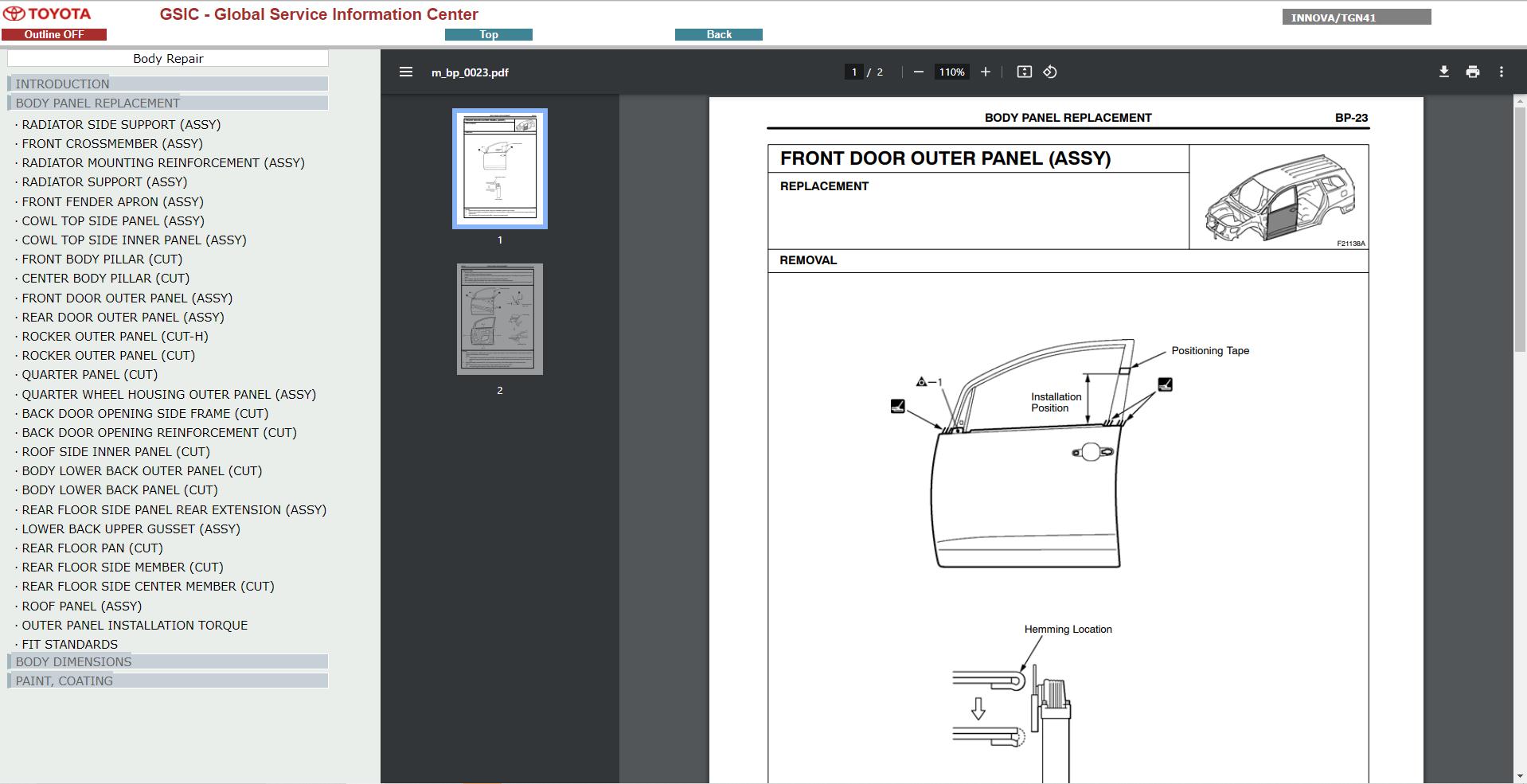This screenshot has width=1527, height=784.
Task: Open the PDF more actions menu
Action: (1501, 72)
